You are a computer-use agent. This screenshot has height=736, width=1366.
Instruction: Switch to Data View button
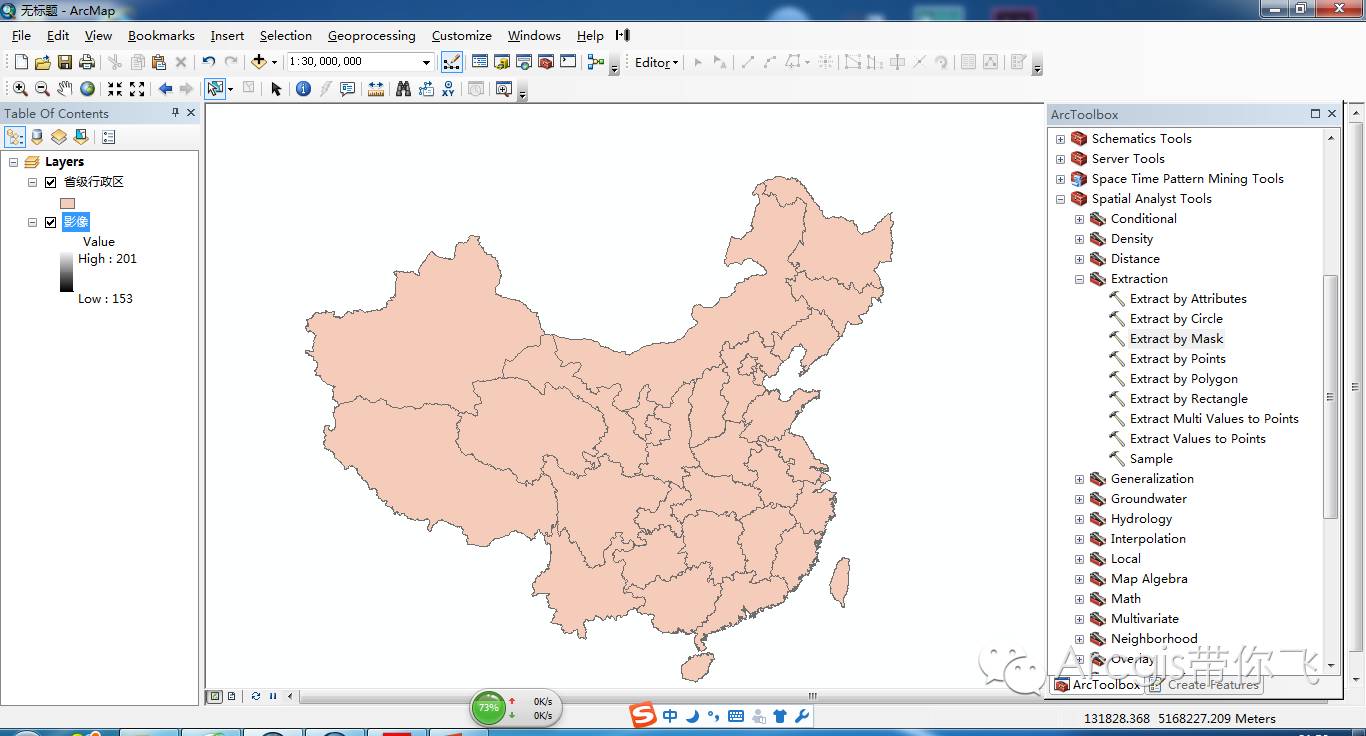214,696
